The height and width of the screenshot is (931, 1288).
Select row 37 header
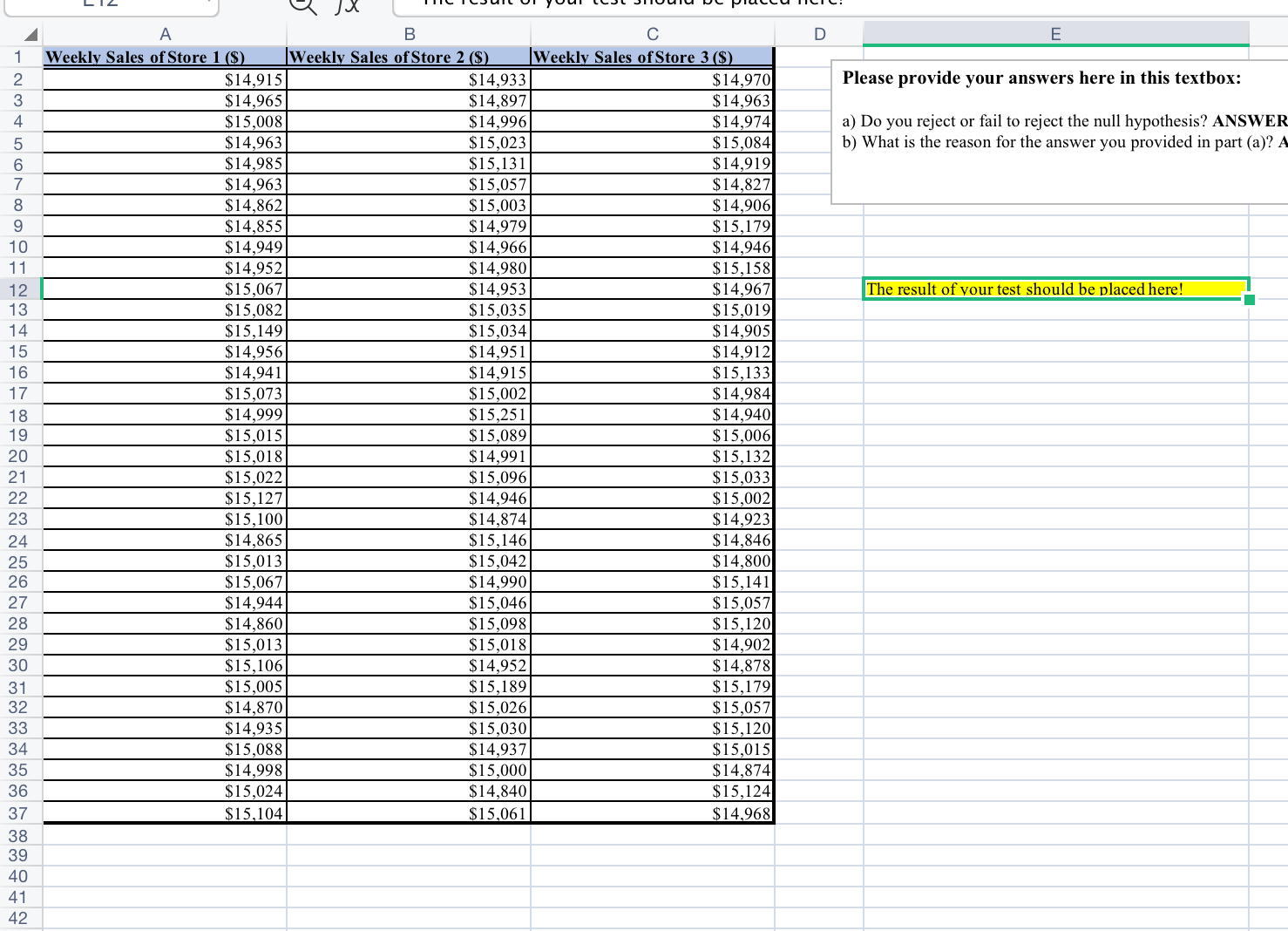(17, 812)
